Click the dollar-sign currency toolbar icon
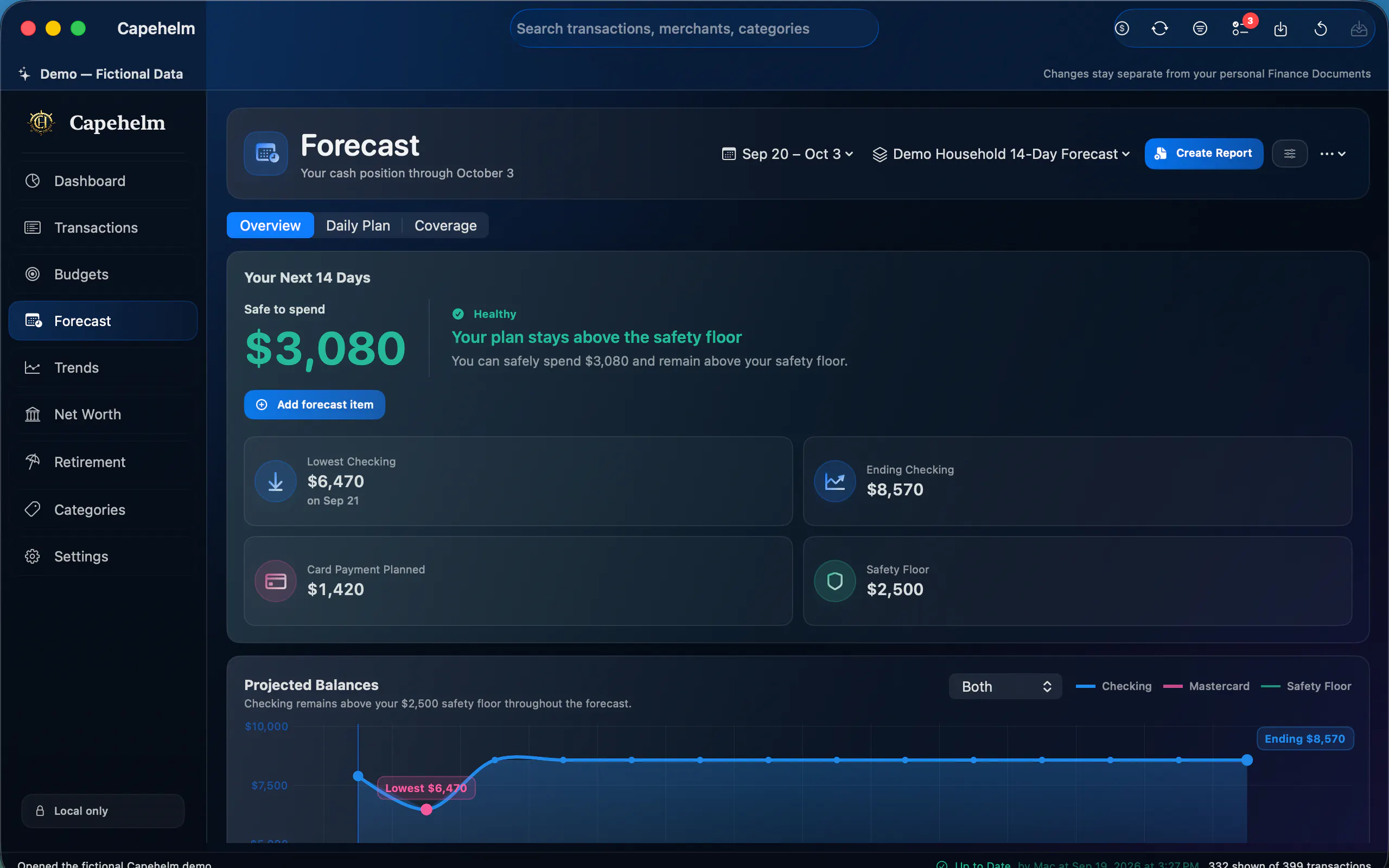The image size is (1389, 868). [x=1122, y=28]
